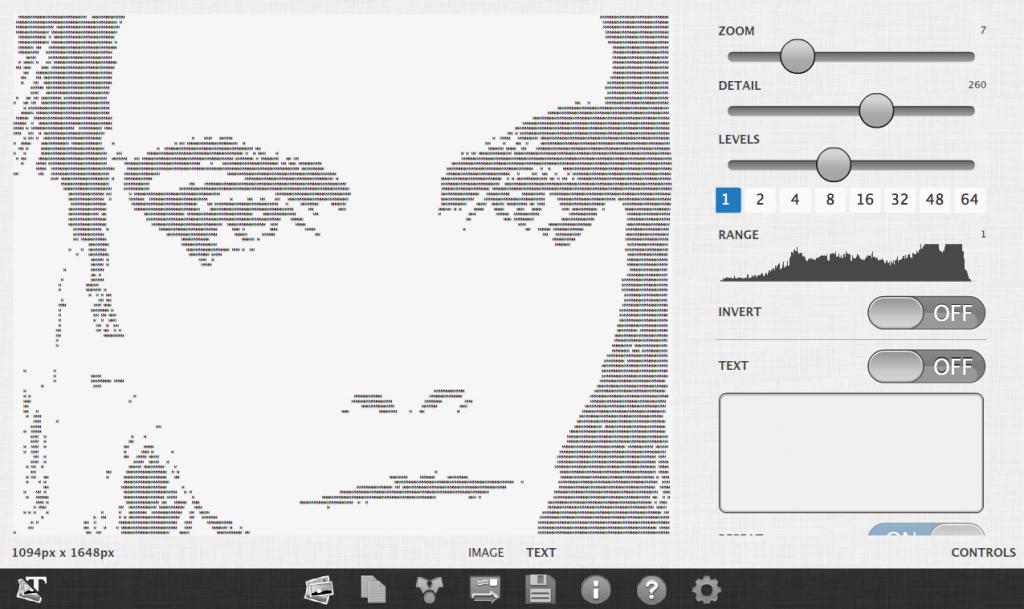This screenshot has width=1024, height=609.
Task: Click the share icon in the toolbar
Action: (x=429, y=589)
